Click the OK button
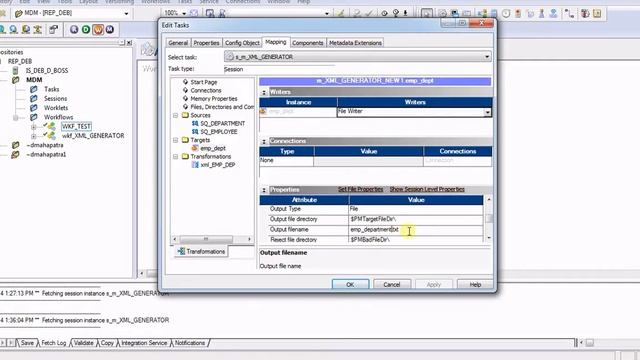This screenshot has width=640, height=360. pos(350,284)
